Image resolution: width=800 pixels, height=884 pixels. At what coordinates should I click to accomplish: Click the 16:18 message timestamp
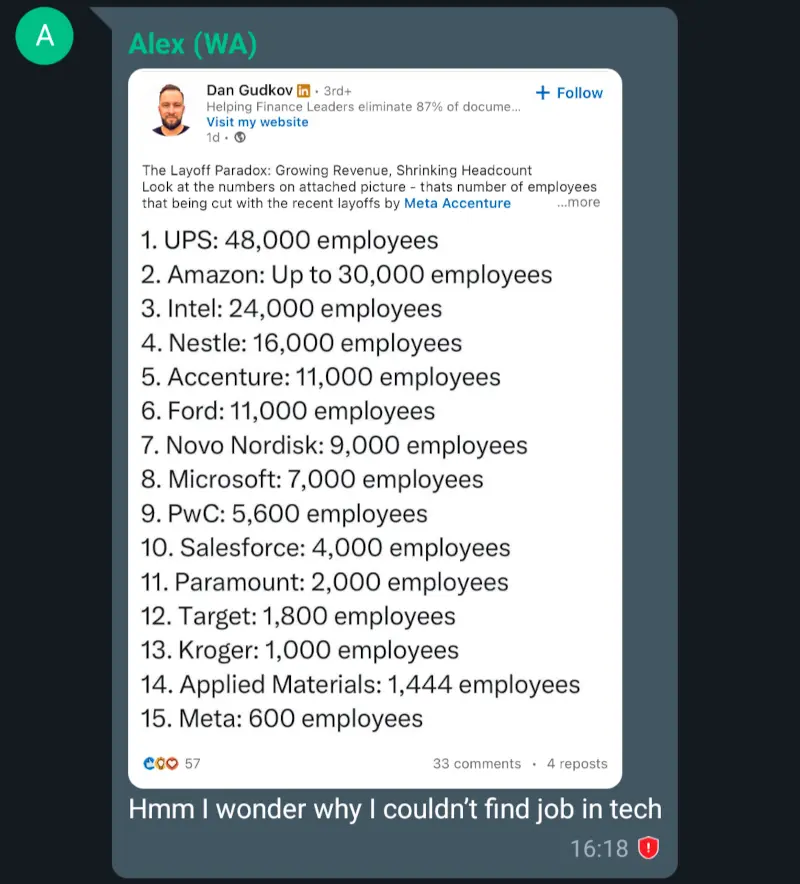pyautogui.click(x=598, y=849)
